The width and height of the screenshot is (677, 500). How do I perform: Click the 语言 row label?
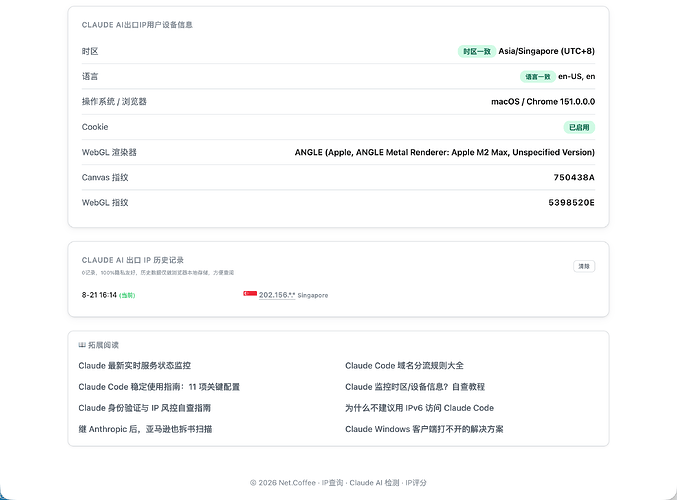tap(90, 76)
